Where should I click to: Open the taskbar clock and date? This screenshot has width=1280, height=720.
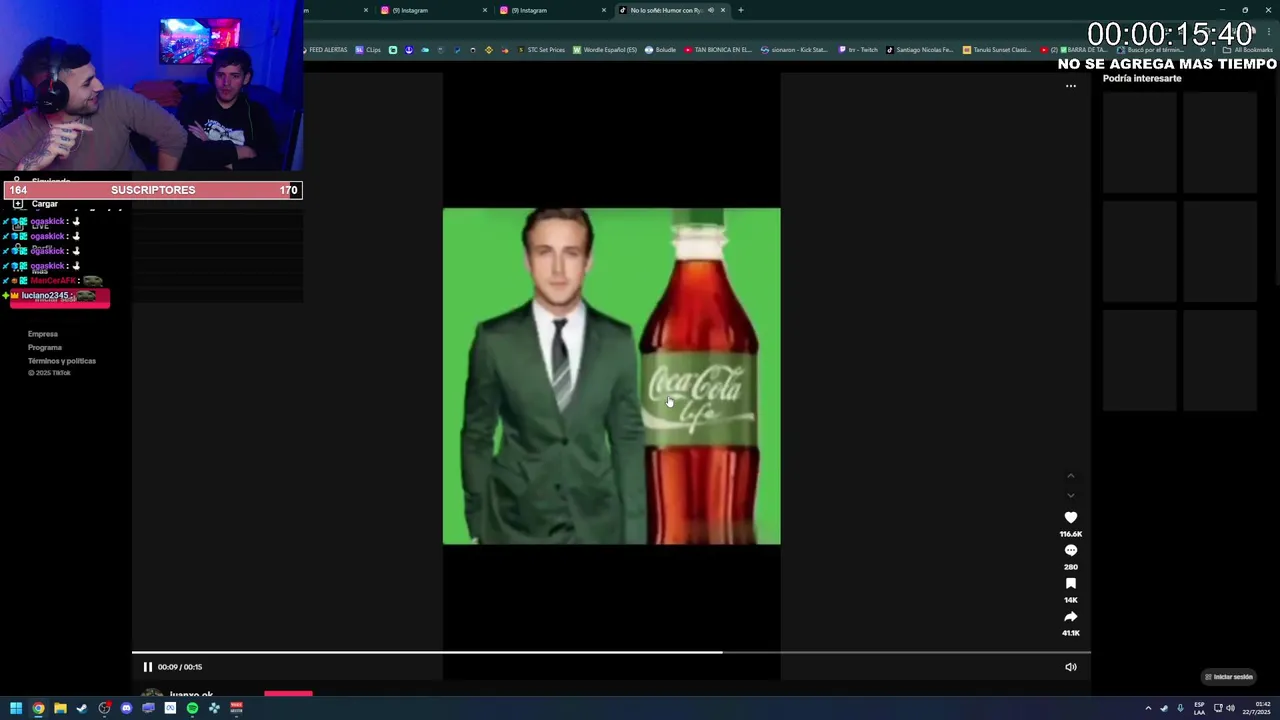point(1256,708)
